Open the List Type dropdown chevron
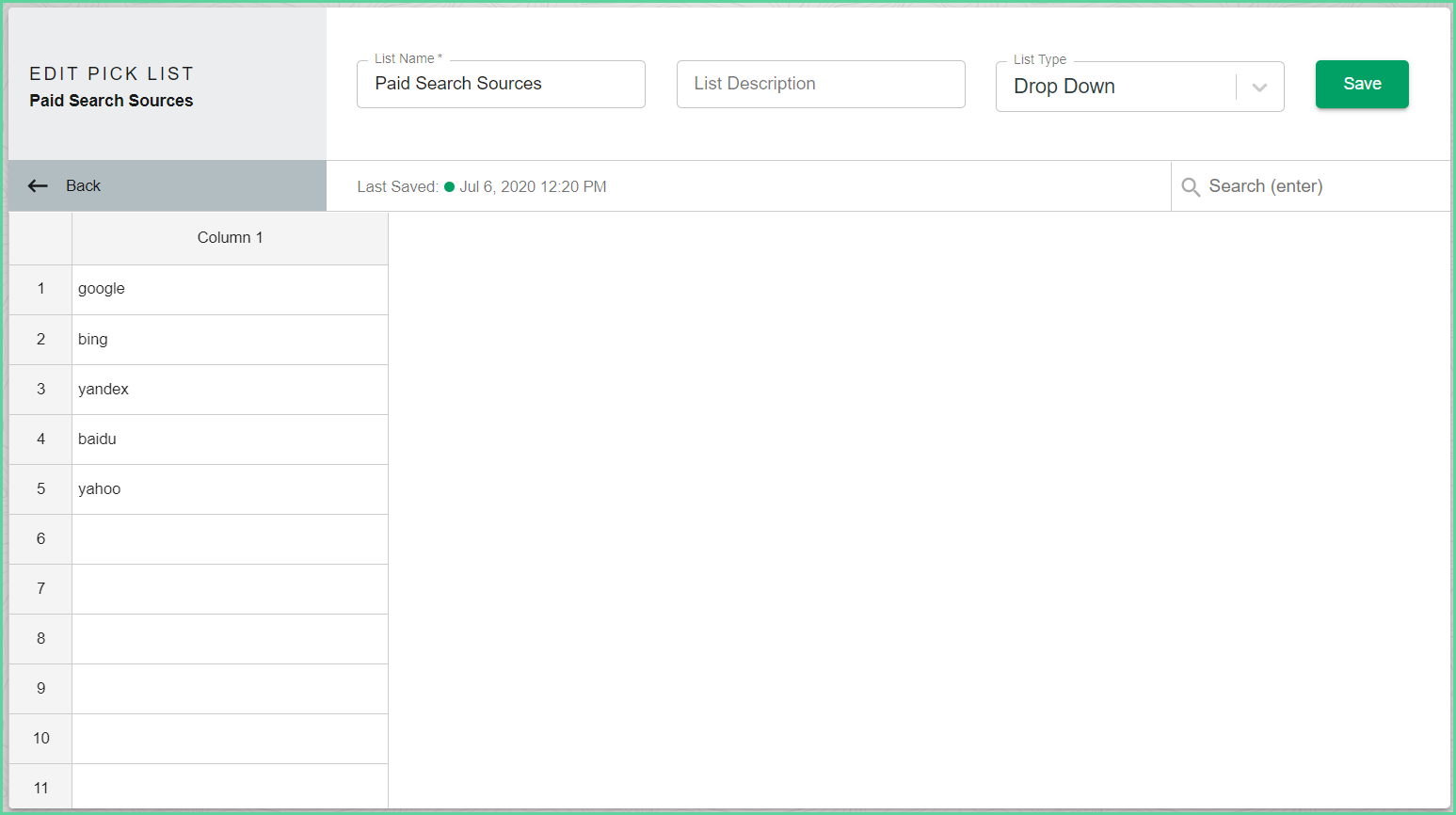 (x=1259, y=88)
